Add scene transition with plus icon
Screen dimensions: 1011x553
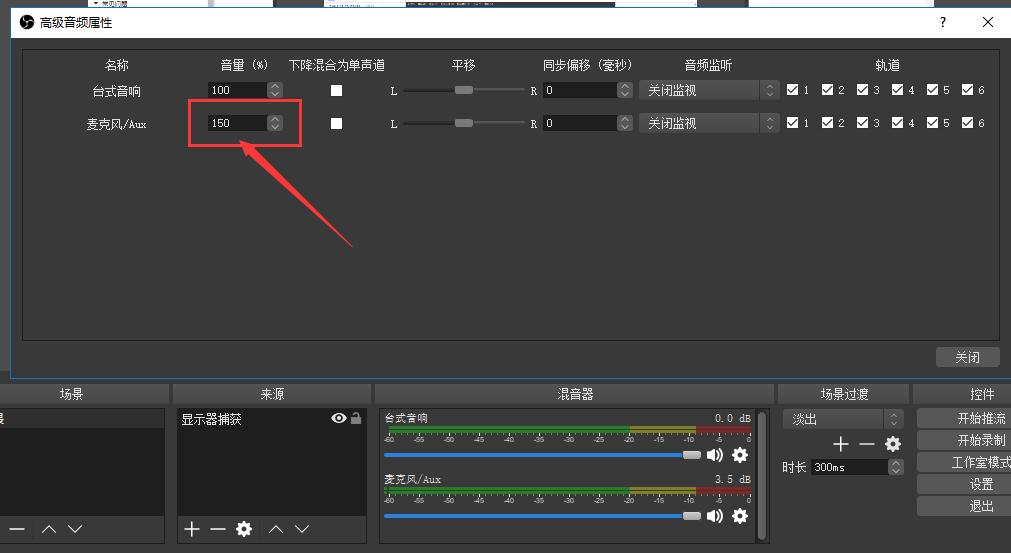click(x=841, y=444)
